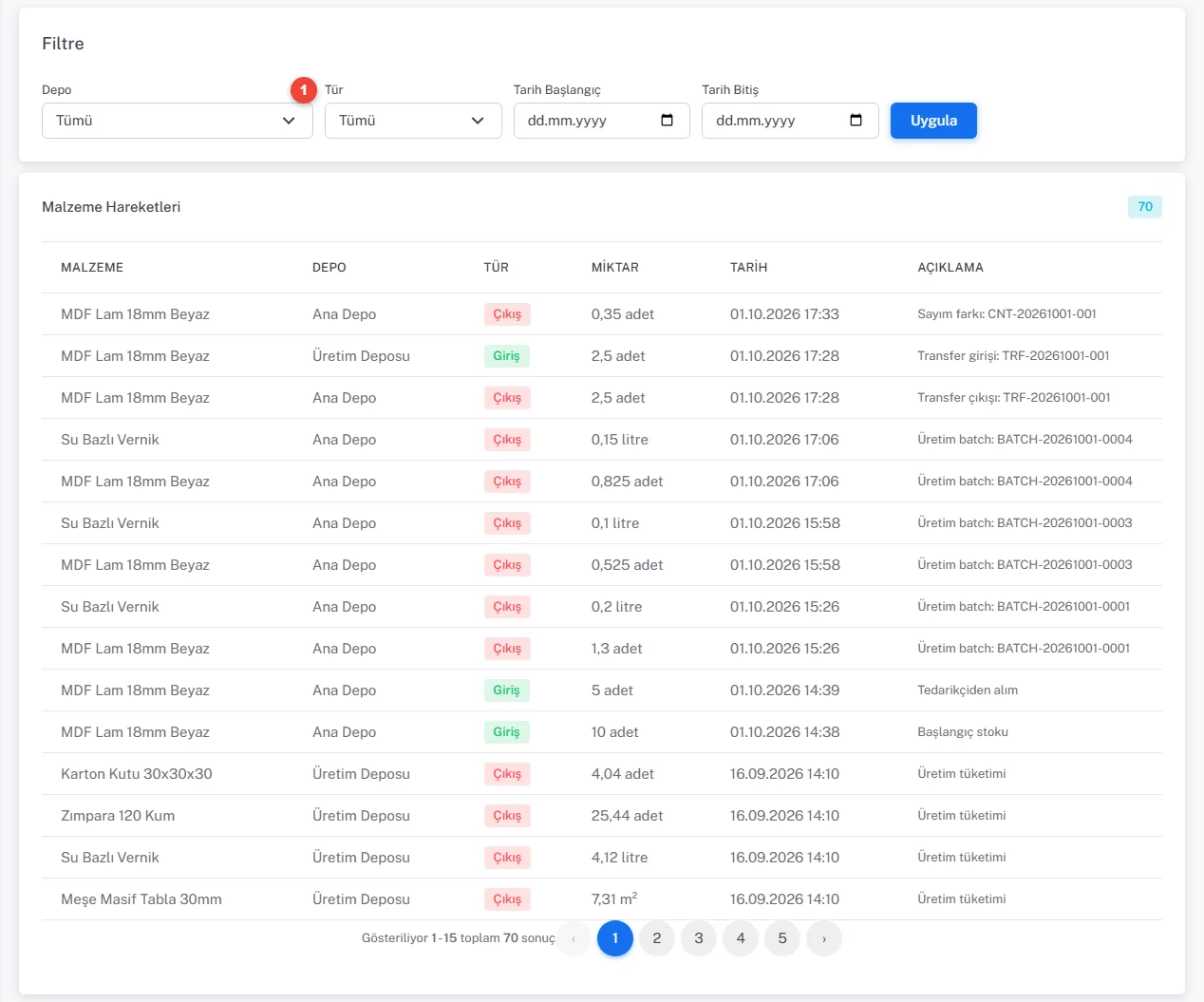
Task: Click the 7,31 m² quantity cell
Action: point(614,898)
